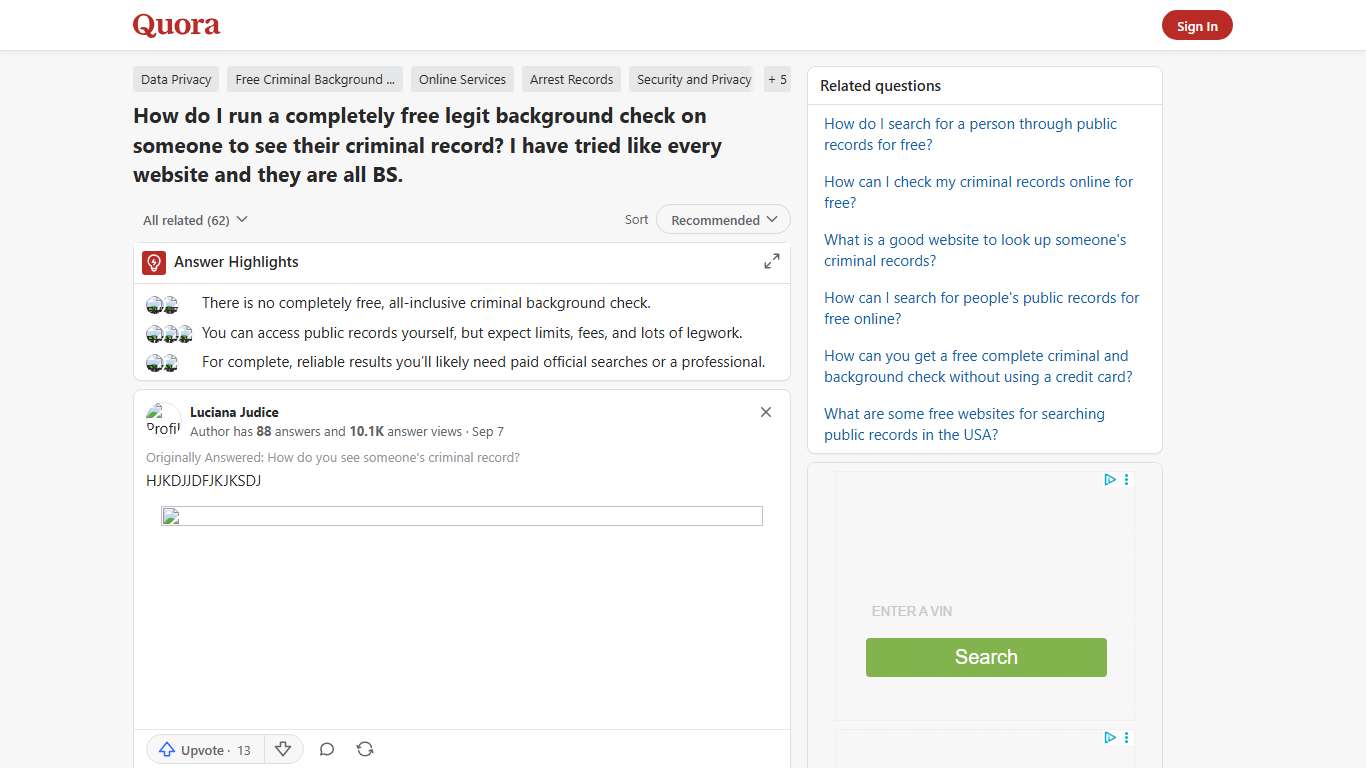The image size is (1366, 768).
Task: Select the Online Services topic tag
Action: point(461,79)
